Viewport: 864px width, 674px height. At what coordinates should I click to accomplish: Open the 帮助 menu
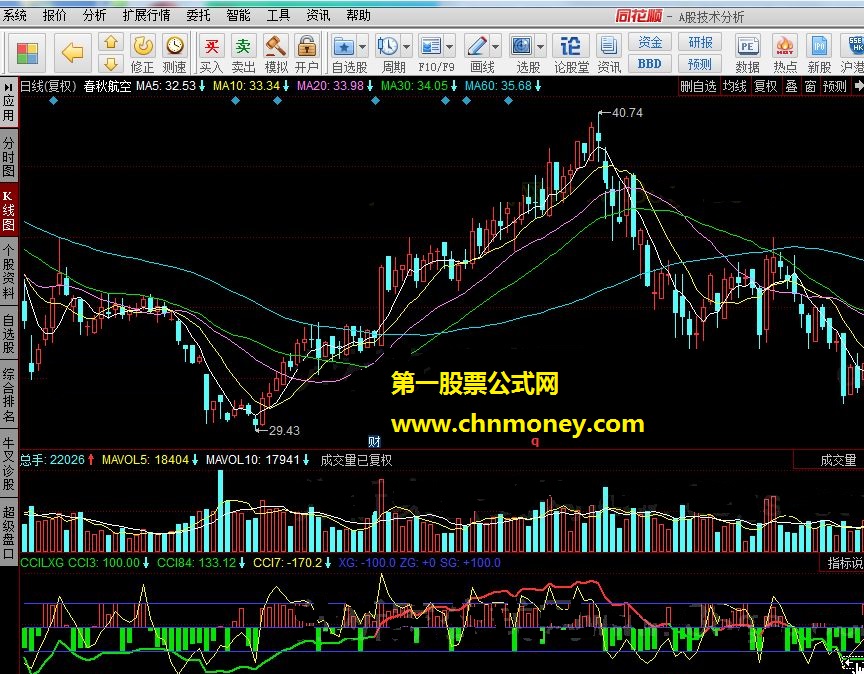click(x=358, y=15)
